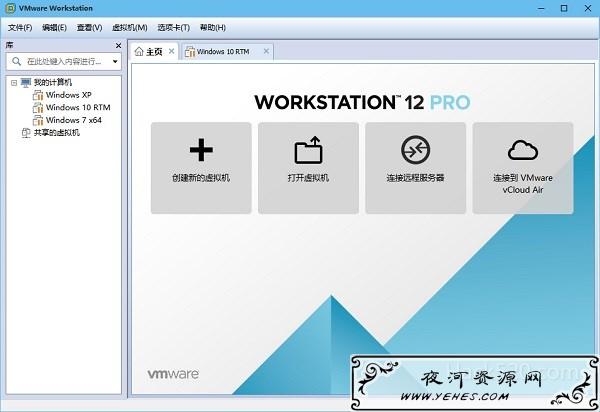Maximize the VMware Workstation window

coord(564,8)
